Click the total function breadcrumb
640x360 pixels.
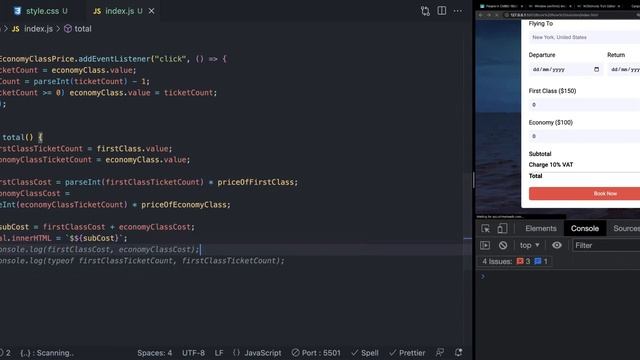[78, 29]
